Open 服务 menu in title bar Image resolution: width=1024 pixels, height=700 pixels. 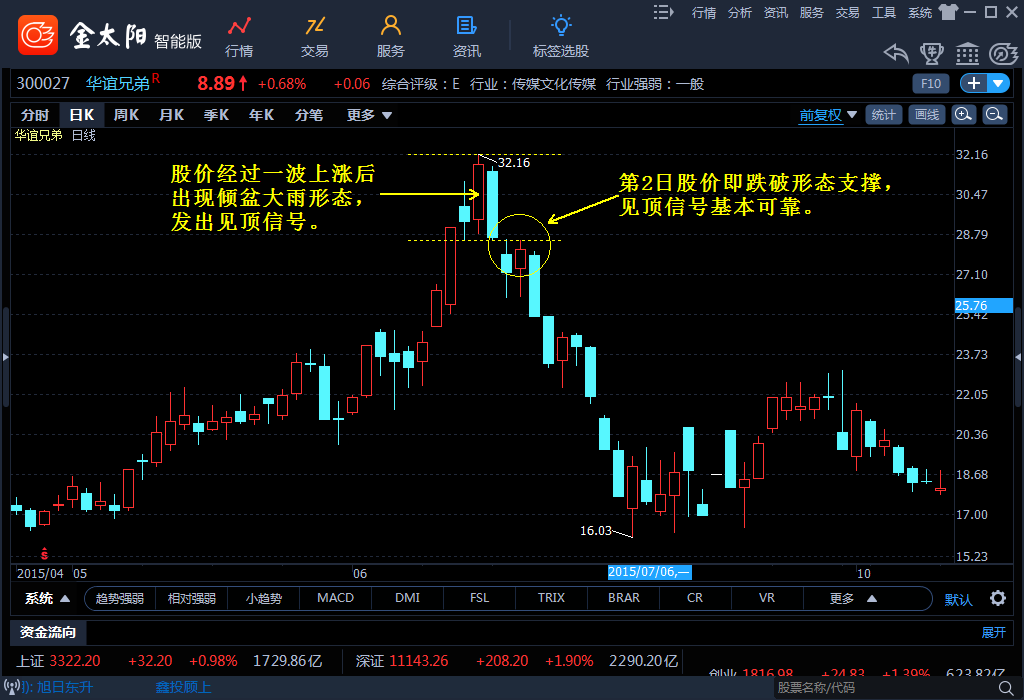coord(812,12)
